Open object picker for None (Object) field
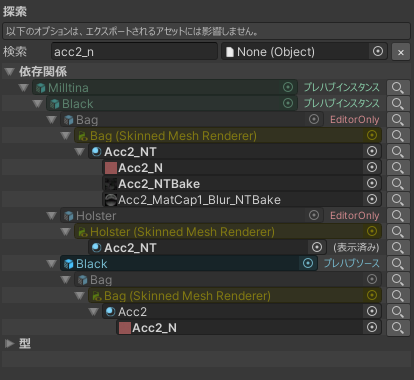 click(x=378, y=51)
